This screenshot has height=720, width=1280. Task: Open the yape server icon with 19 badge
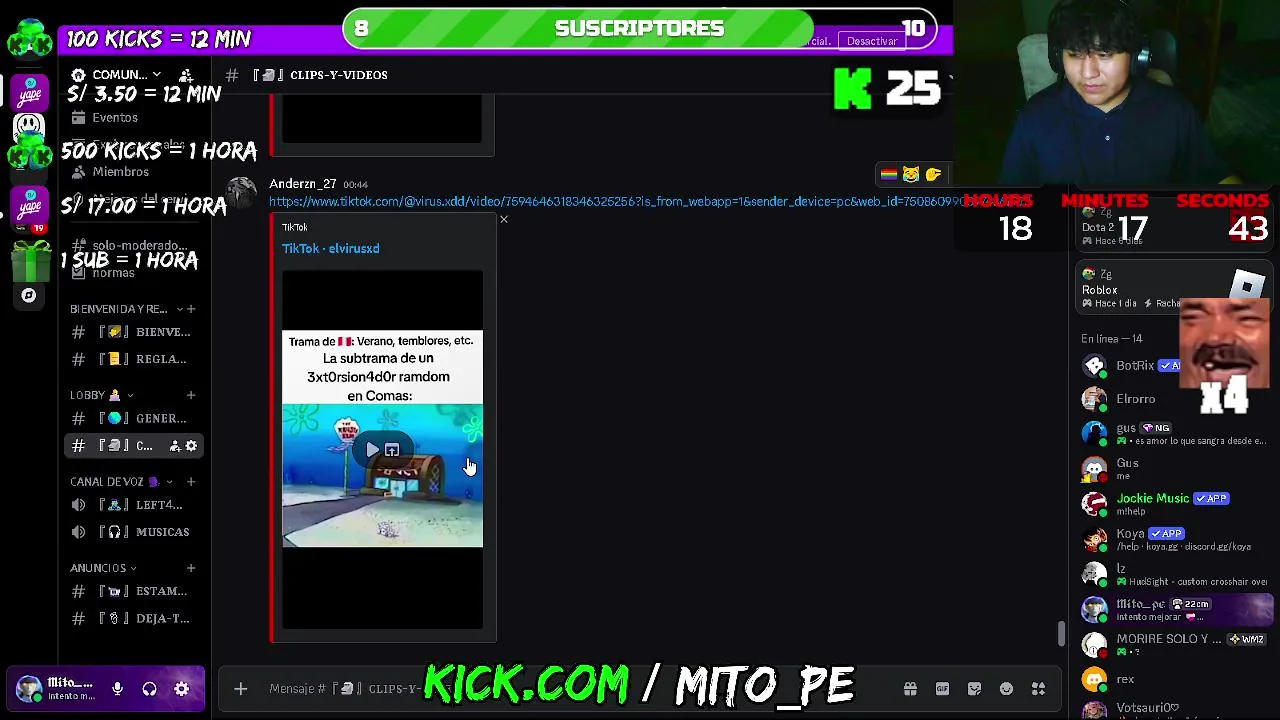30,208
